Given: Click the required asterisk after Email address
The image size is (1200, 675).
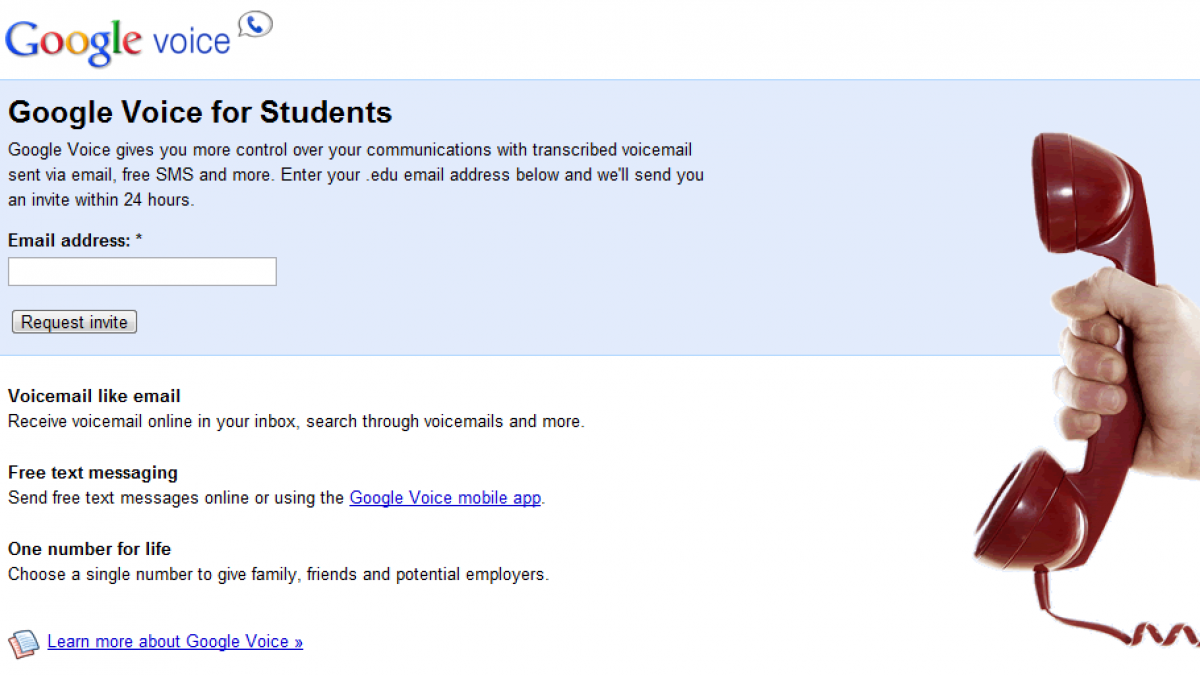Looking at the screenshot, I should (139, 241).
